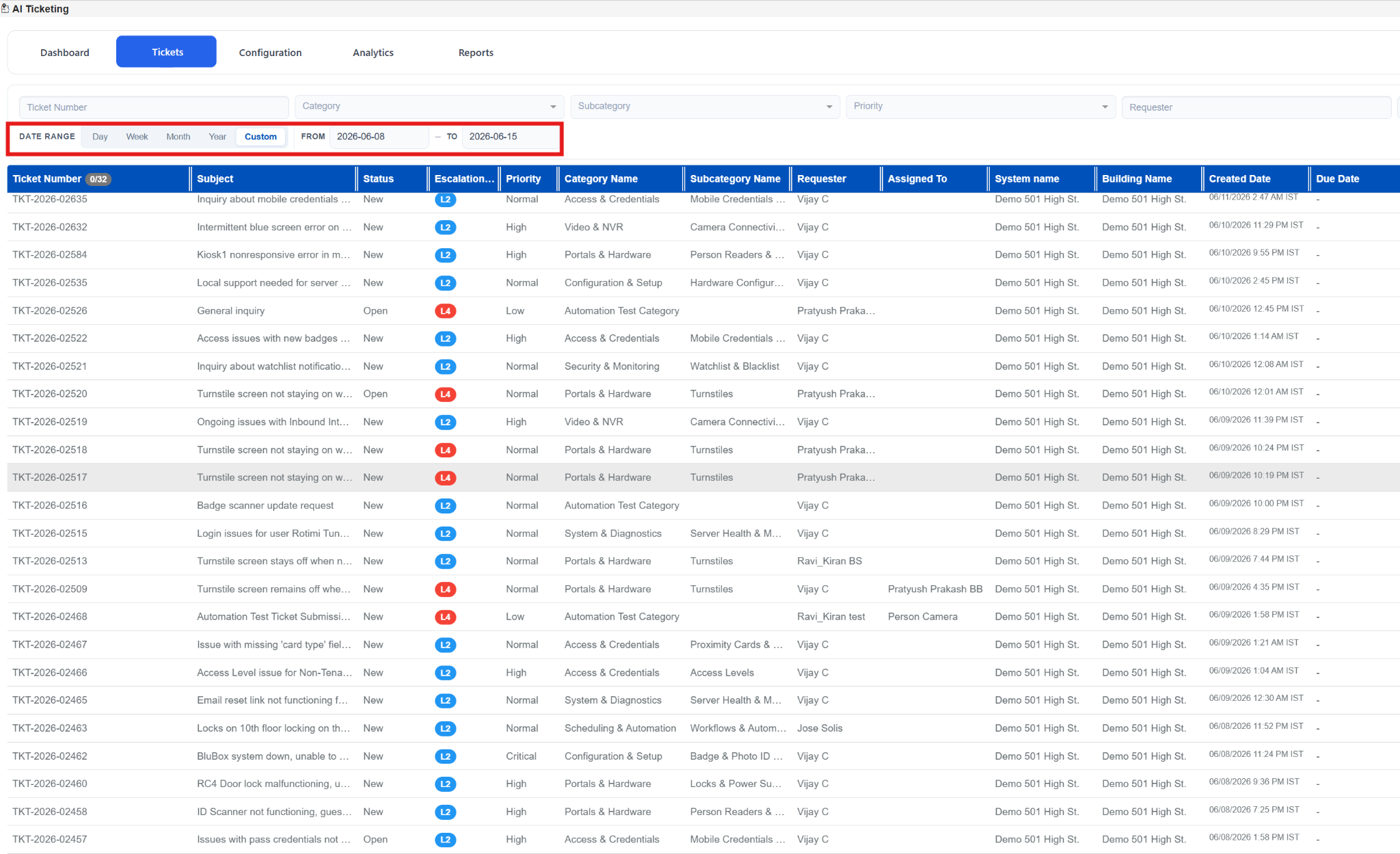Viewport: 1400px width, 854px height.
Task: Click the Requester filter field
Action: (1256, 107)
